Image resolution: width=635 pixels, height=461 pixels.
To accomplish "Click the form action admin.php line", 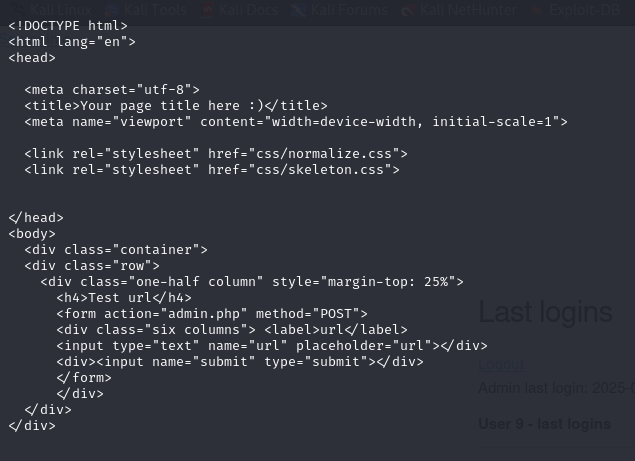I will tap(212, 313).
